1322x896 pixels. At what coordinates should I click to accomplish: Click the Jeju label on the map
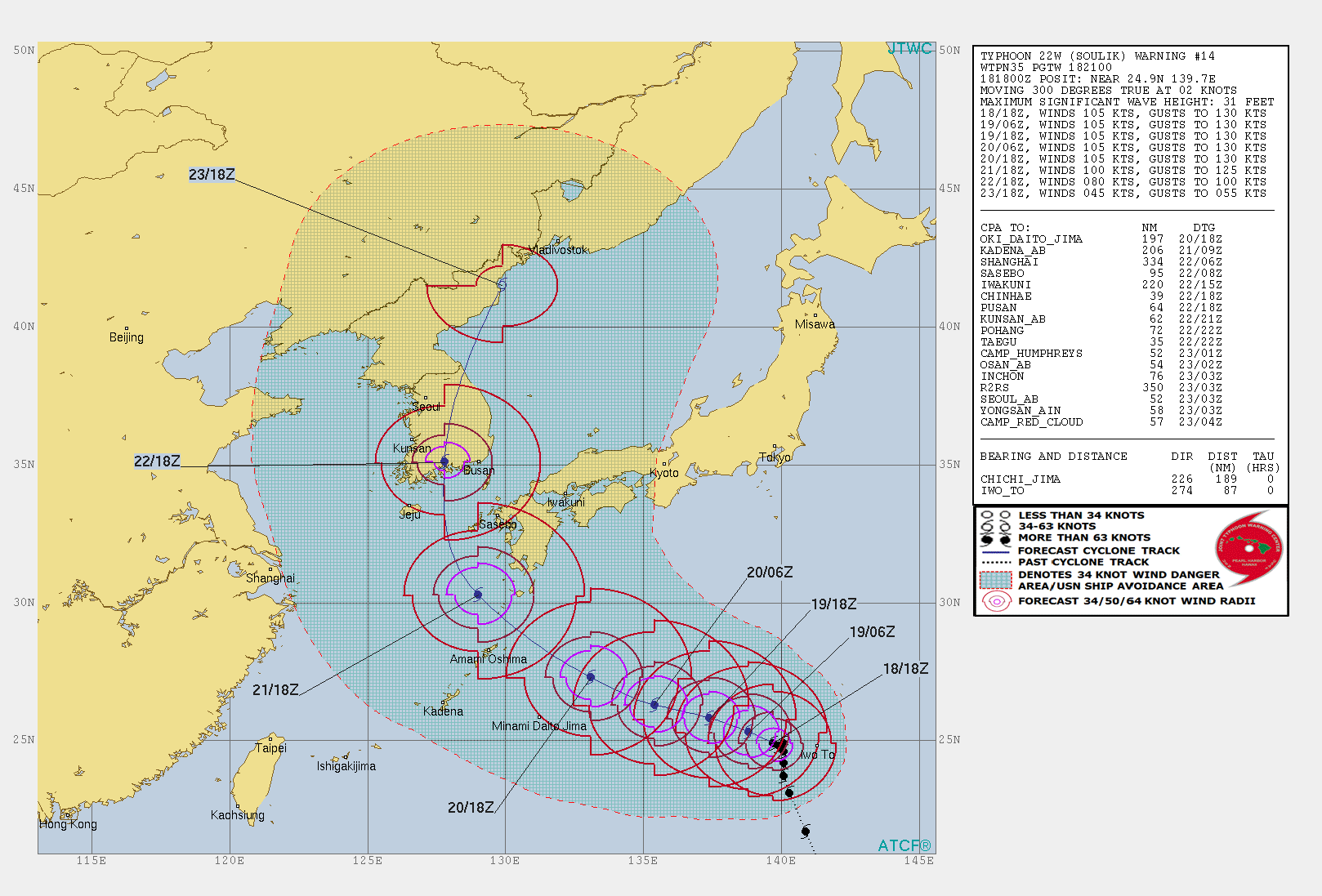click(x=410, y=515)
